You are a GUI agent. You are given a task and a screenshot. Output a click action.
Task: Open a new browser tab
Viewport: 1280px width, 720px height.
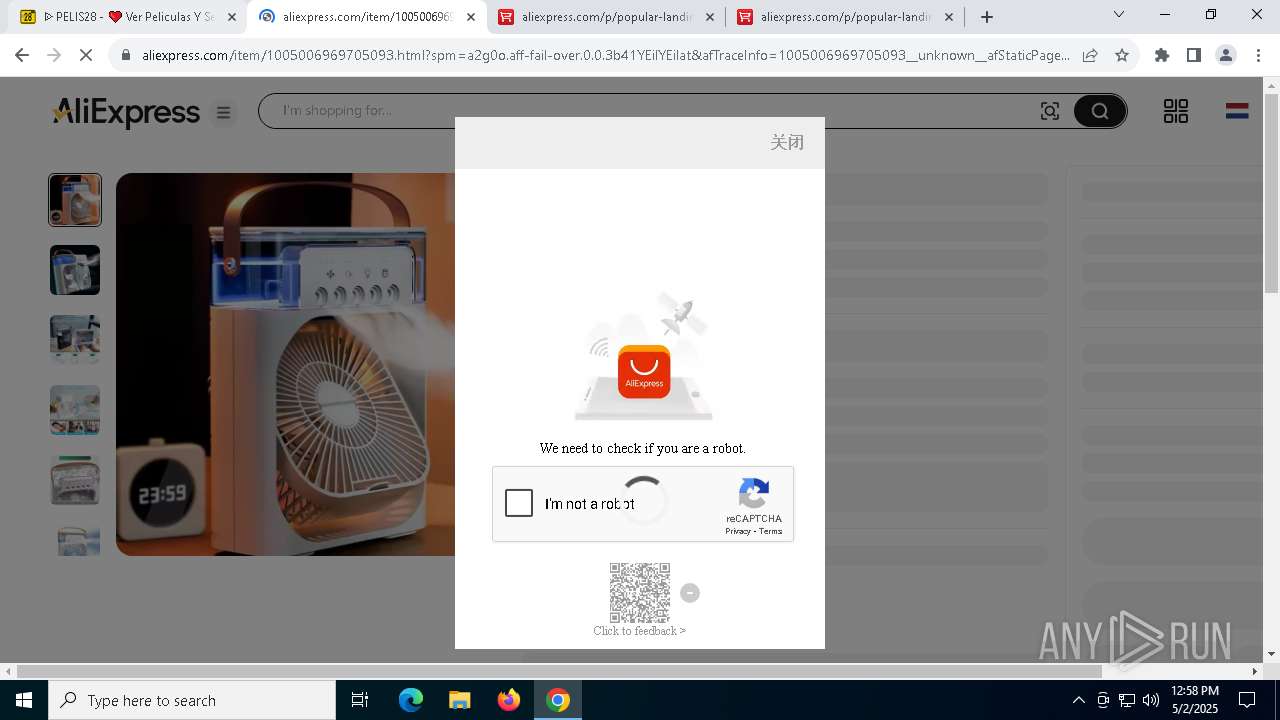987,17
